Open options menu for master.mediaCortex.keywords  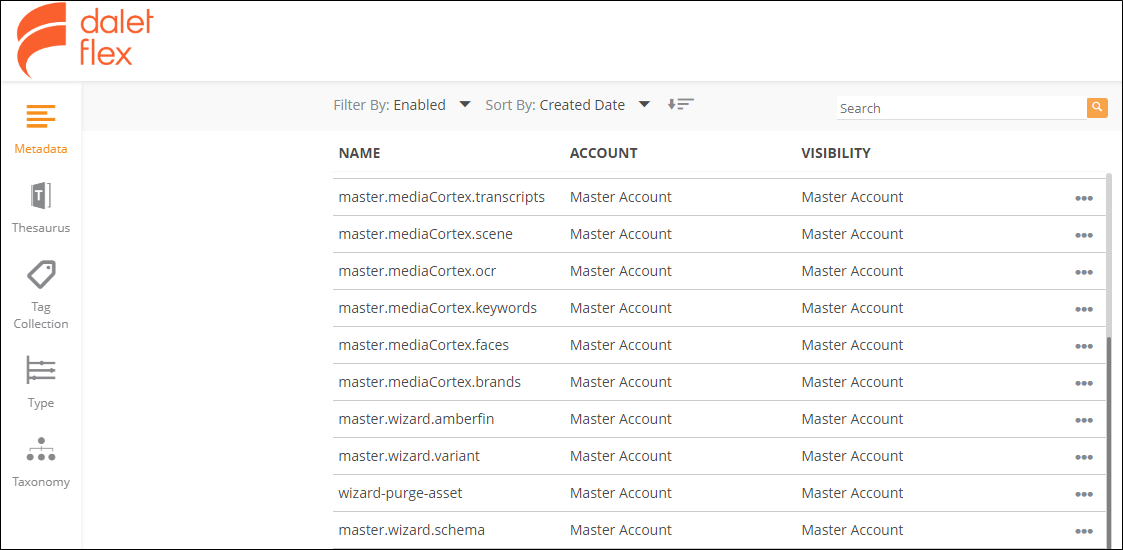(1084, 309)
